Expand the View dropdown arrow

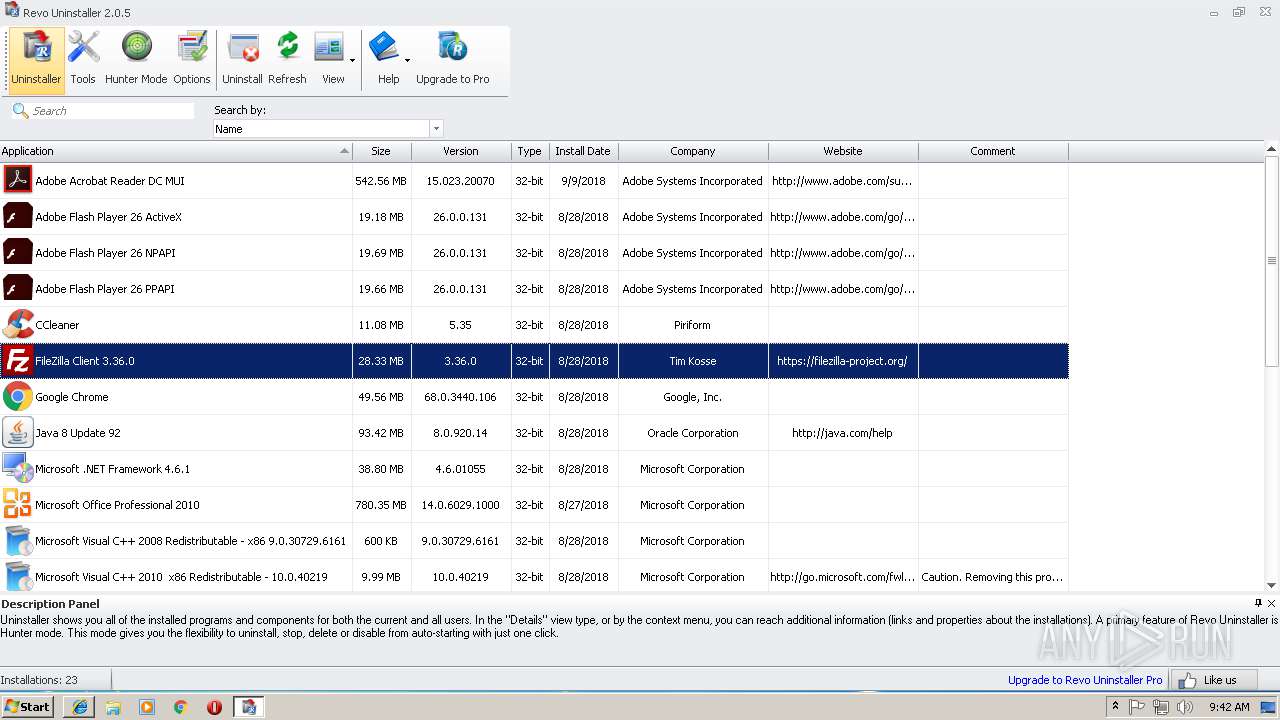coord(352,60)
